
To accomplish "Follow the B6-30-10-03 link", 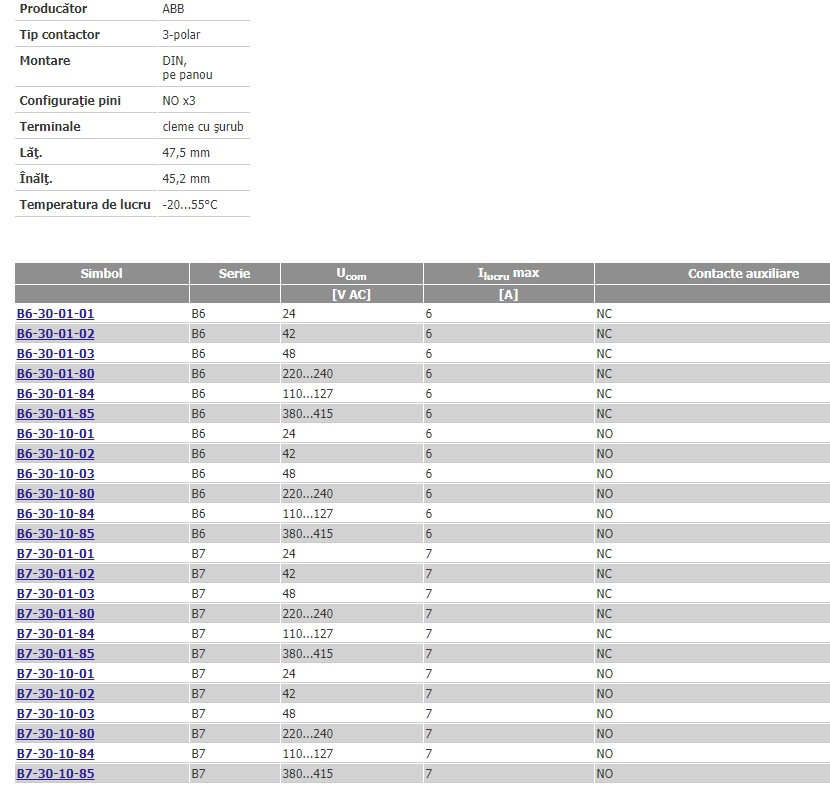I will click(56, 474).
